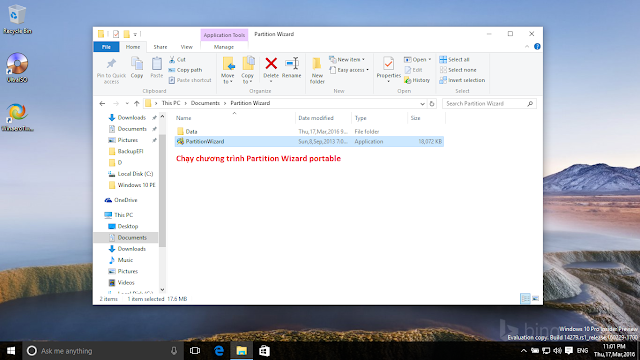Open Task View on taskbar
This screenshot has height=360, width=640.
[195, 351]
